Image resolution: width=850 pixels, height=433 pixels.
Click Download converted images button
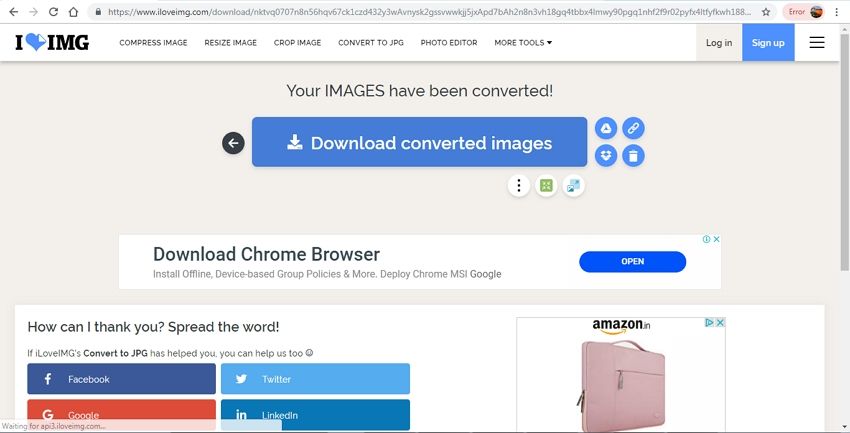pyautogui.click(x=419, y=142)
